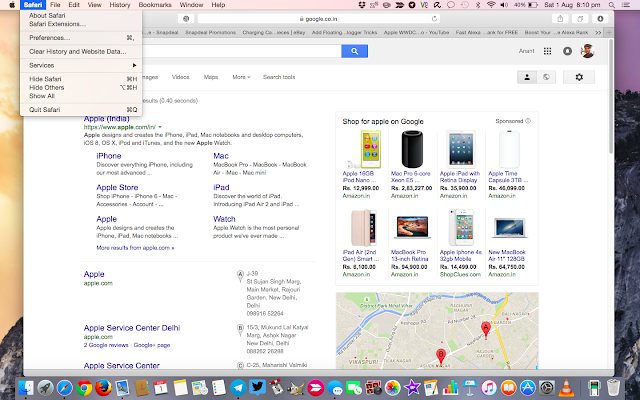Open Snapdeal Promotions bookmark
Viewport: 640px width, 400px height.
click(x=210, y=32)
